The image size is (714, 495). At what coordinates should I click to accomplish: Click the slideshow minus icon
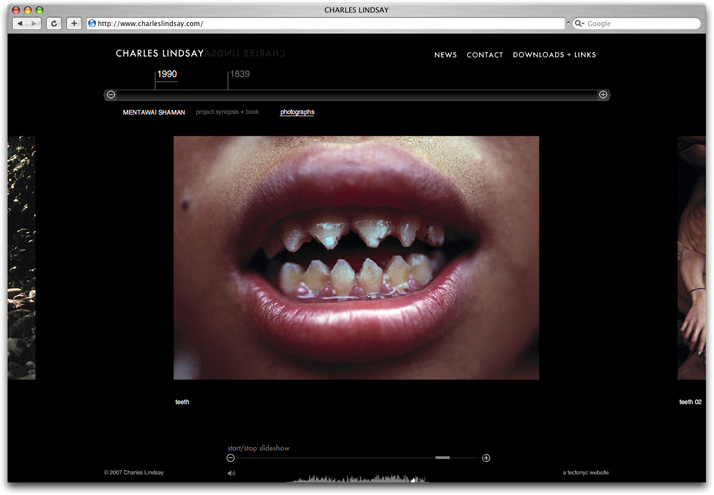click(231, 458)
